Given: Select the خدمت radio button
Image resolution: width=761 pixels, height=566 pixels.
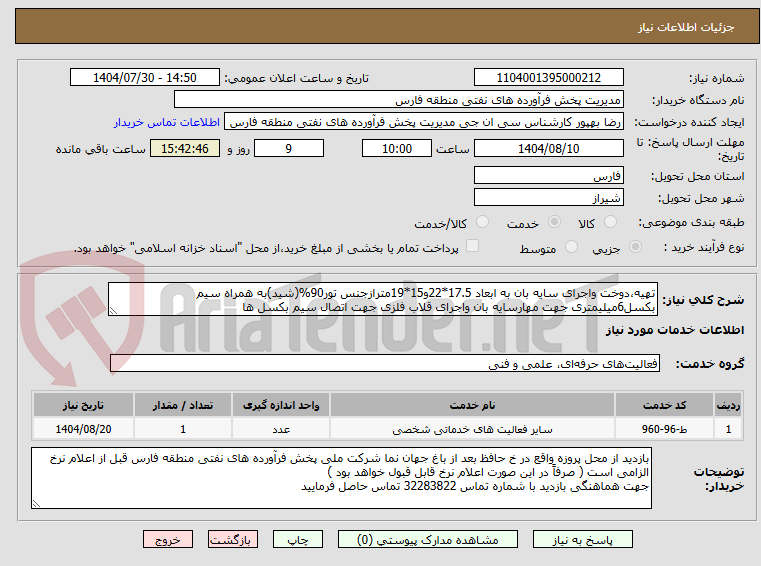Looking at the screenshot, I should coord(554,222).
